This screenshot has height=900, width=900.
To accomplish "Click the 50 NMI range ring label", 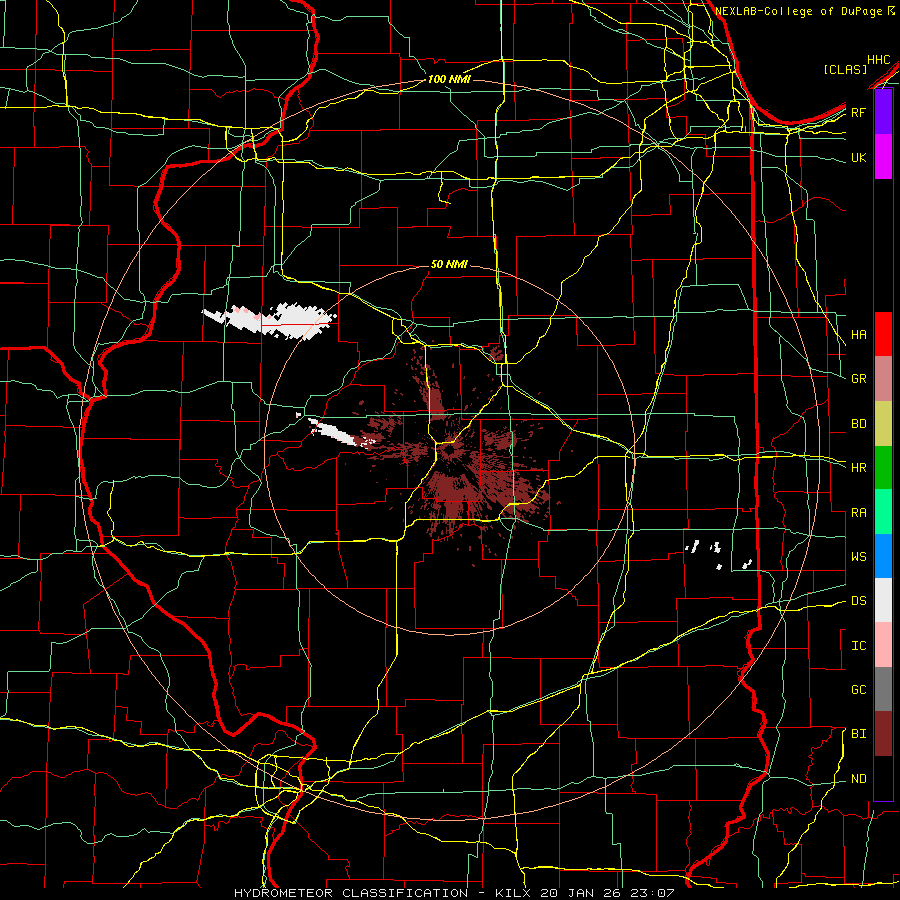I will 449,264.
